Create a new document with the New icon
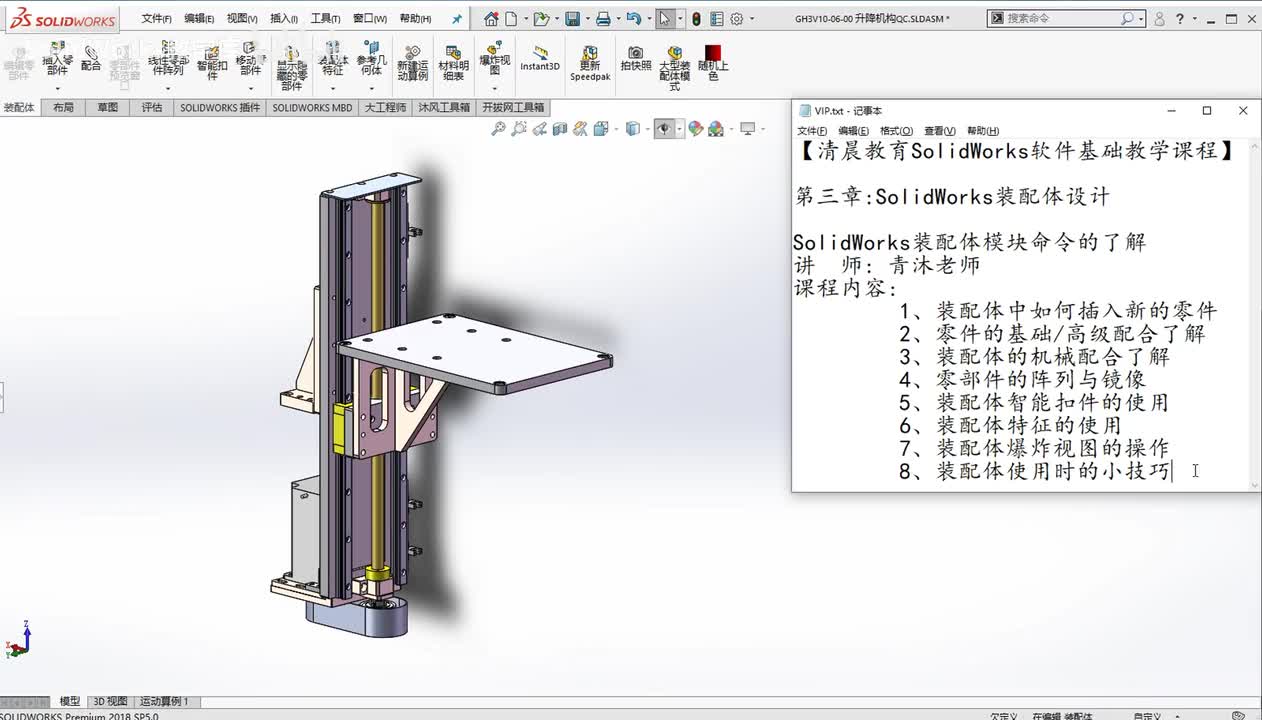The width and height of the screenshot is (1262, 720). [511, 18]
